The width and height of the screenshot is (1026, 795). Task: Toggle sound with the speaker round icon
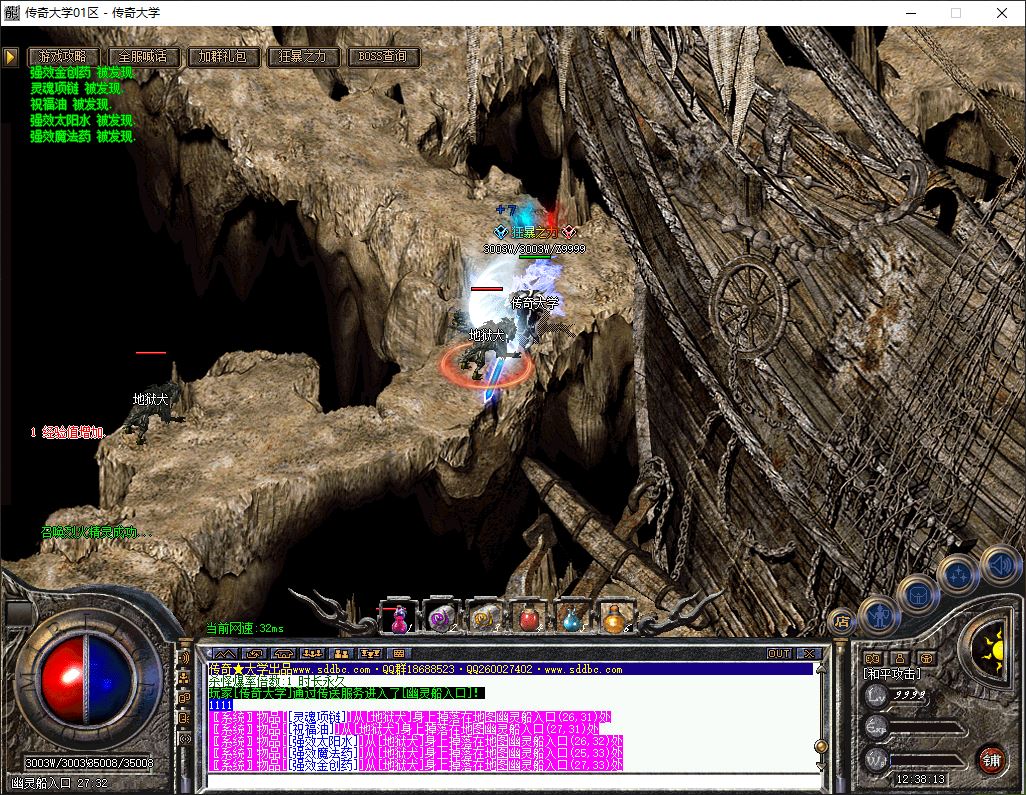click(1001, 565)
